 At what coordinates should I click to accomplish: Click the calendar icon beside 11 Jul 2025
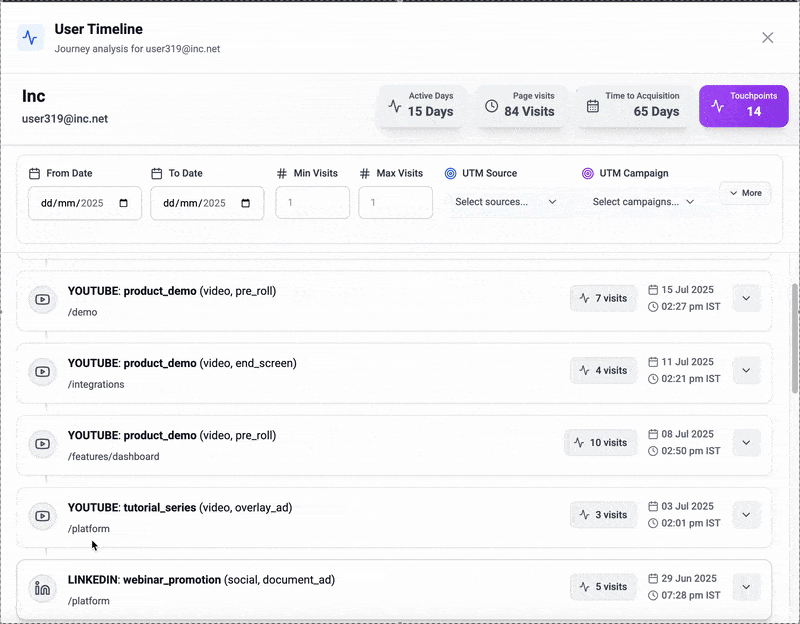[x=653, y=362]
